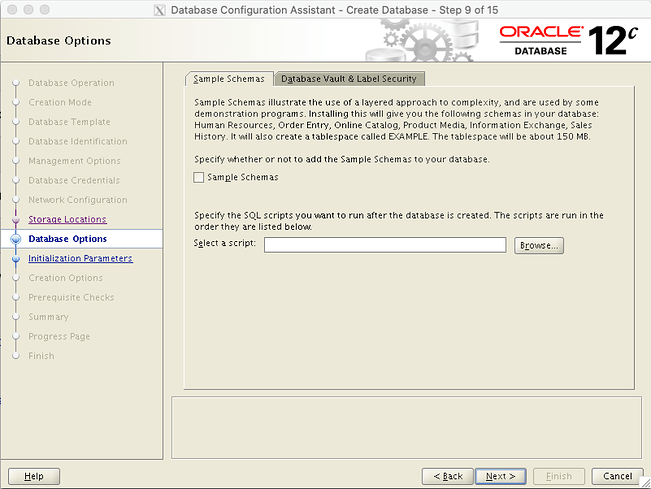This screenshot has height=489, width=651.
Task: Click the Summary step label
Action: (48, 317)
